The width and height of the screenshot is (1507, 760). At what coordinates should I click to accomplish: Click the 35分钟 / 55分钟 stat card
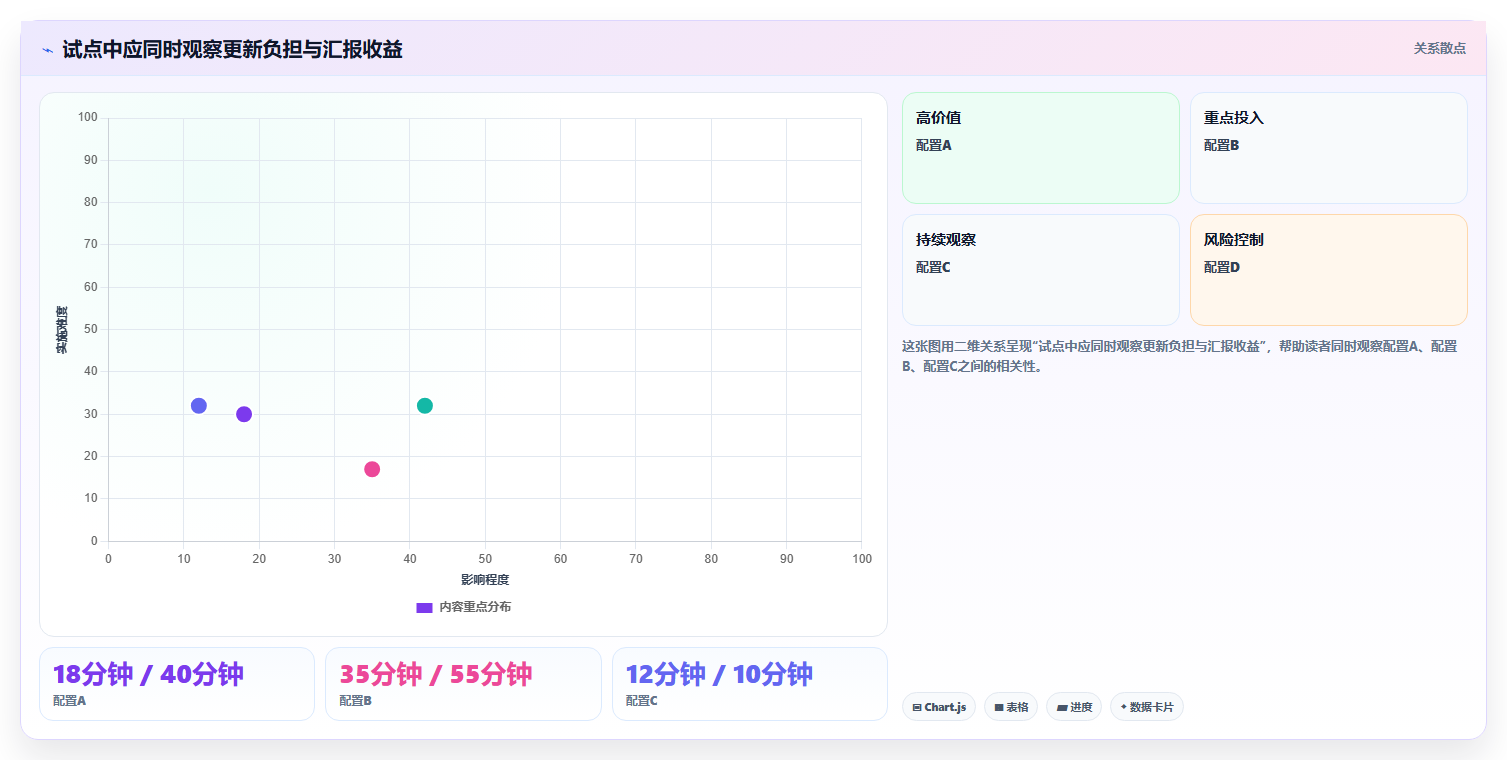coord(463,684)
